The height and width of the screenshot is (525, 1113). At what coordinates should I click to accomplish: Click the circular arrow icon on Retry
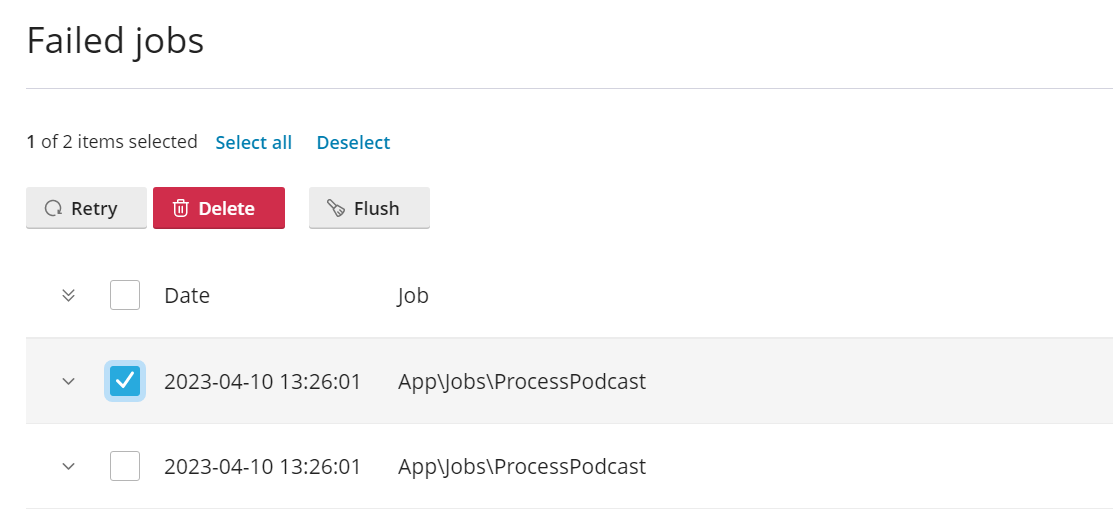pos(54,209)
